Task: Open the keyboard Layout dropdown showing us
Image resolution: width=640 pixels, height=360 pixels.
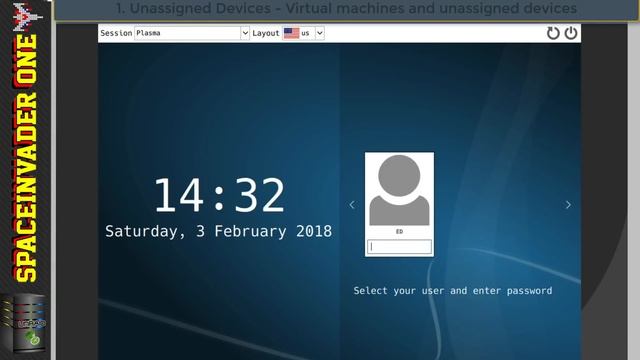Action: pos(303,33)
